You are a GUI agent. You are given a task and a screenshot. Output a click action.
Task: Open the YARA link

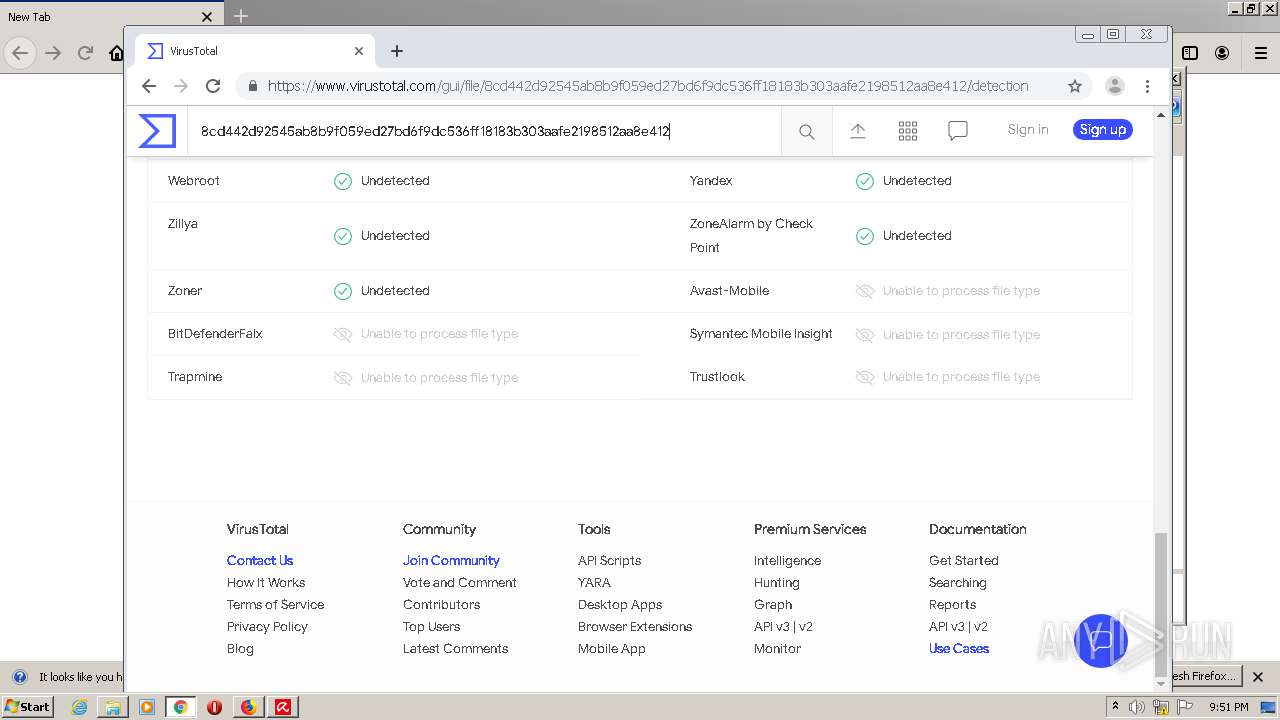594,583
